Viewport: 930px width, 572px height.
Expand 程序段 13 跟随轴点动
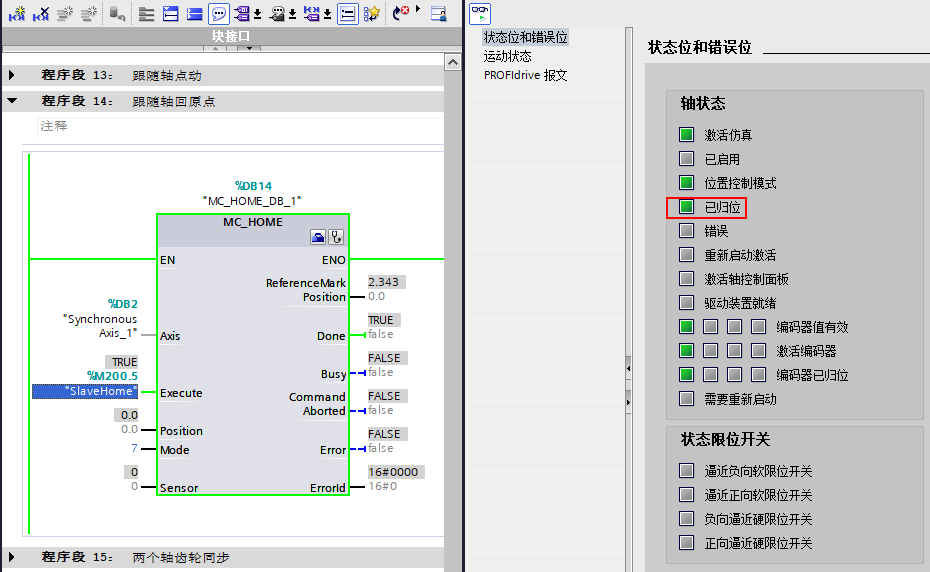pyautogui.click(x=12, y=75)
